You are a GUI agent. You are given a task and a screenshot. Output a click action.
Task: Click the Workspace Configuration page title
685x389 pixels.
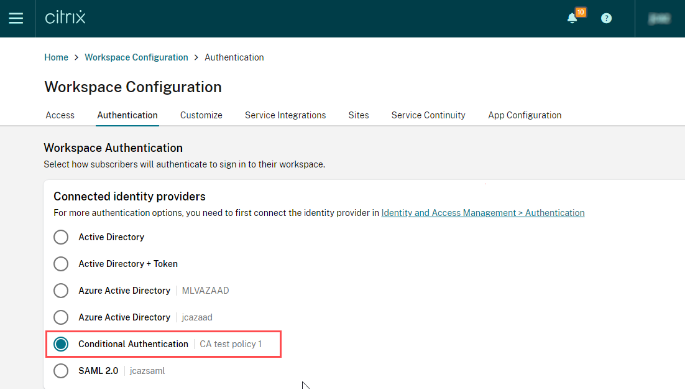point(133,87)
